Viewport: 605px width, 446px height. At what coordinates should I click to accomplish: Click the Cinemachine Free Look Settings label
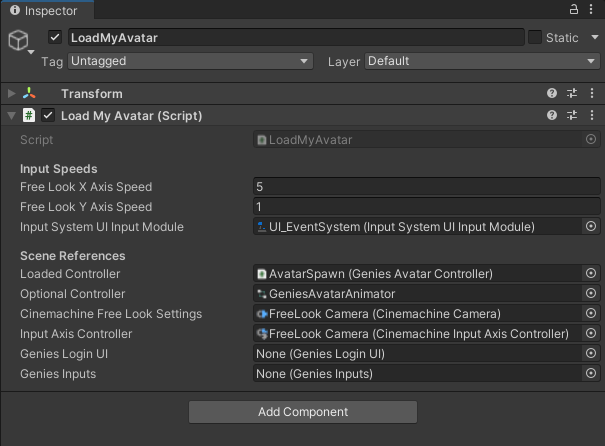click(x=111, y=314)
